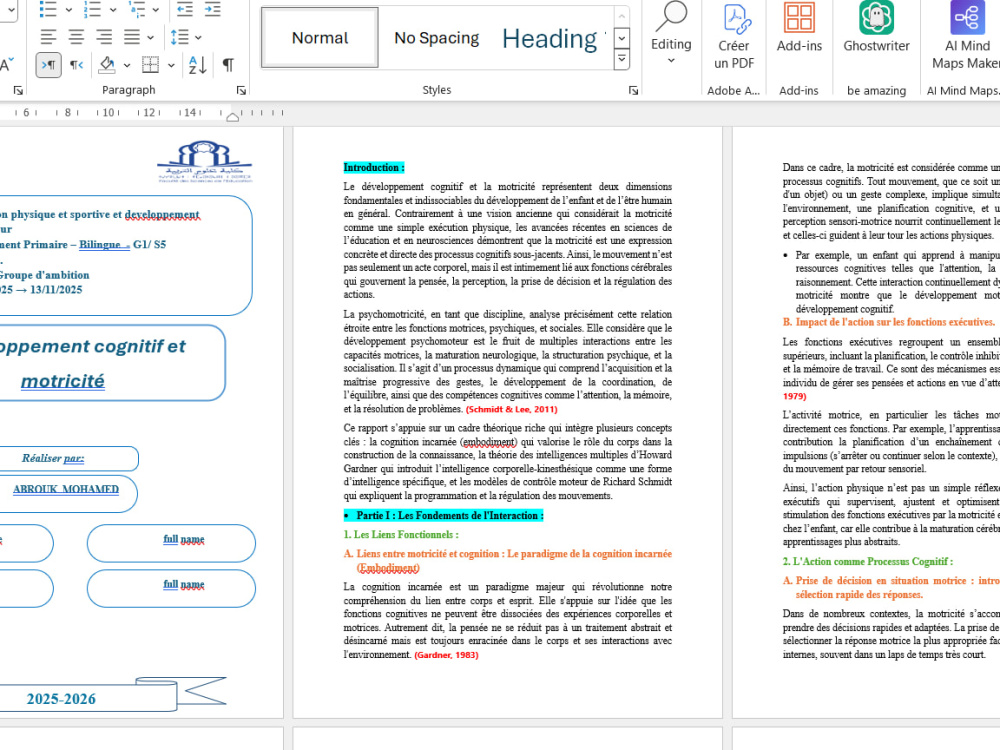1000x750 pixels.
Task: Center align the text
Action: [x=77, y=37]
